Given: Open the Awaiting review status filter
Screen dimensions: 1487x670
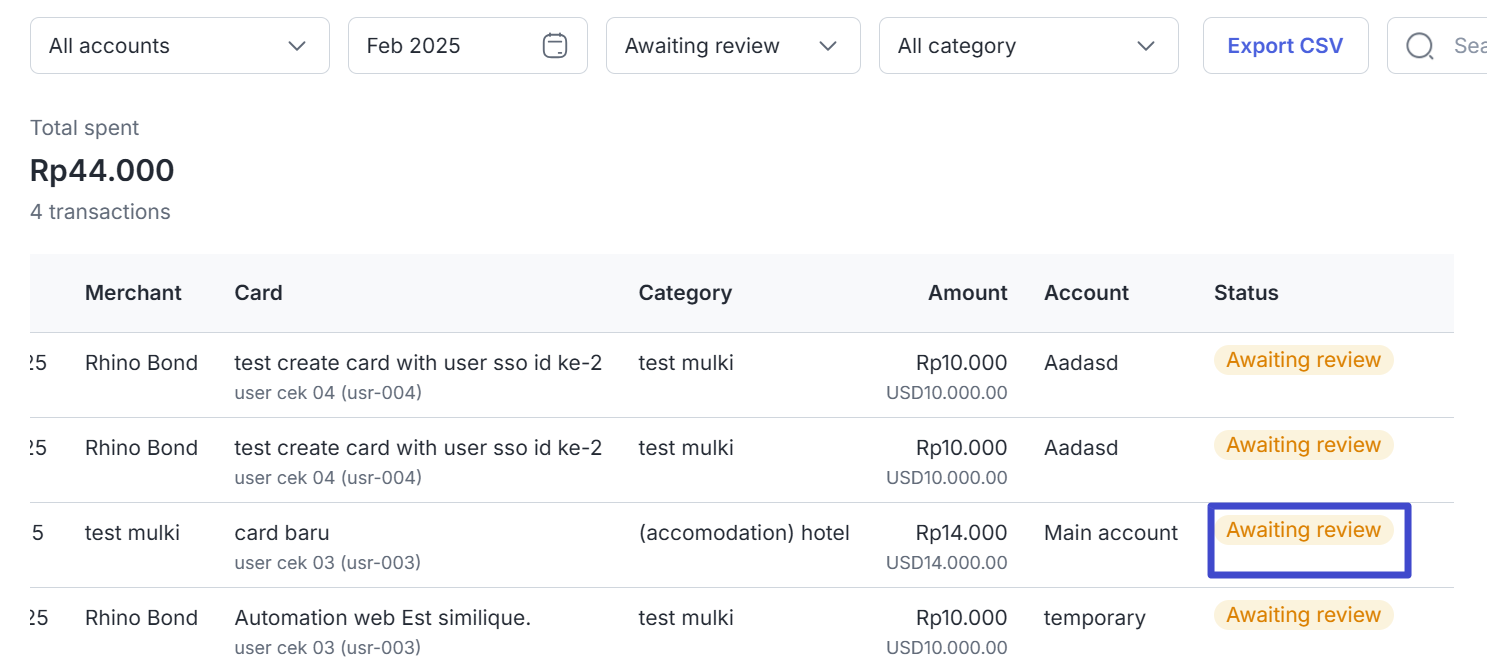Looking at the screenshot, I should coord(732,46).
